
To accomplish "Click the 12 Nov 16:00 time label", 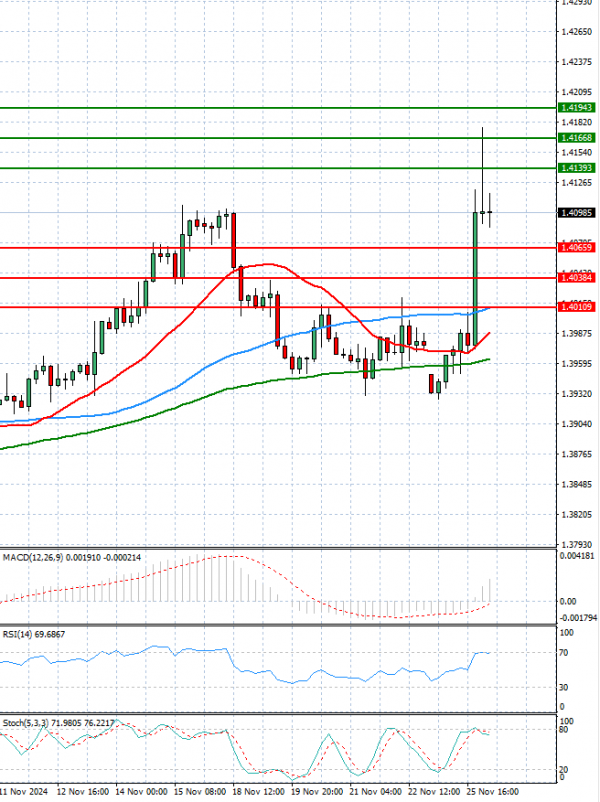I will (83, 792).
